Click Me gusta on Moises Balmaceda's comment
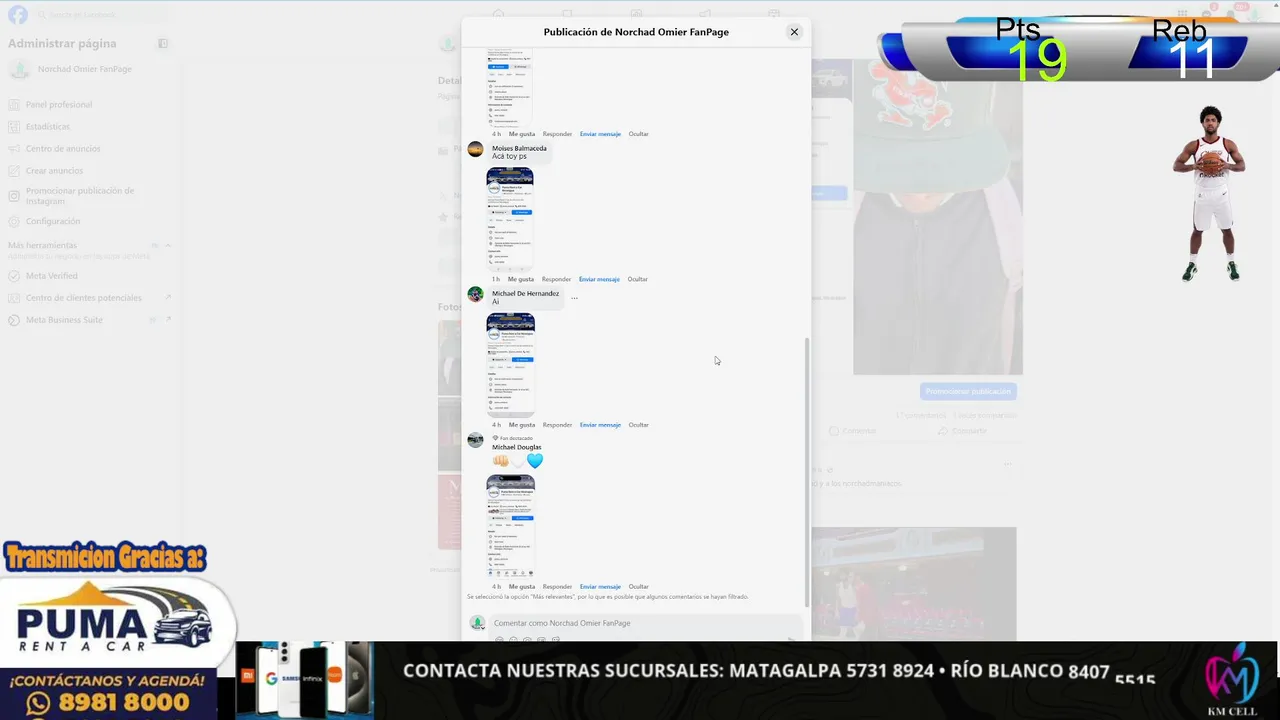 (521, 279)
